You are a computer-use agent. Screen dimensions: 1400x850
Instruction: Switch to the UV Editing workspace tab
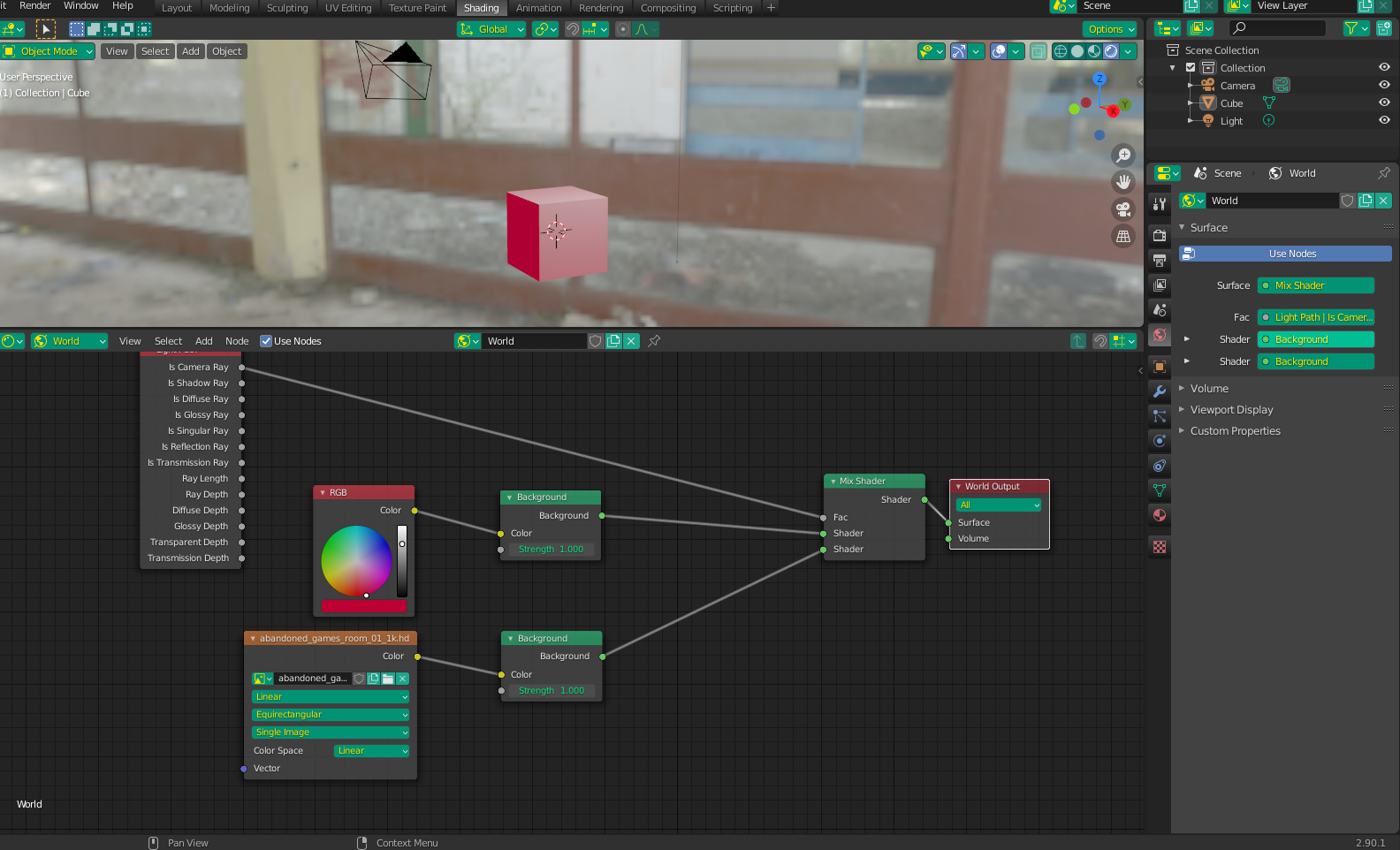(348, 8)
